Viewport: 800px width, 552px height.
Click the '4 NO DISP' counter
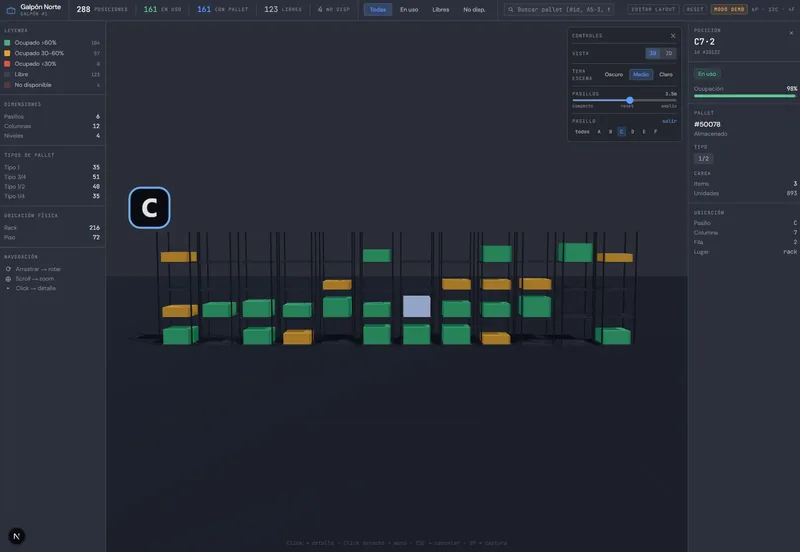pyautogui.click(x=334, y=9)
